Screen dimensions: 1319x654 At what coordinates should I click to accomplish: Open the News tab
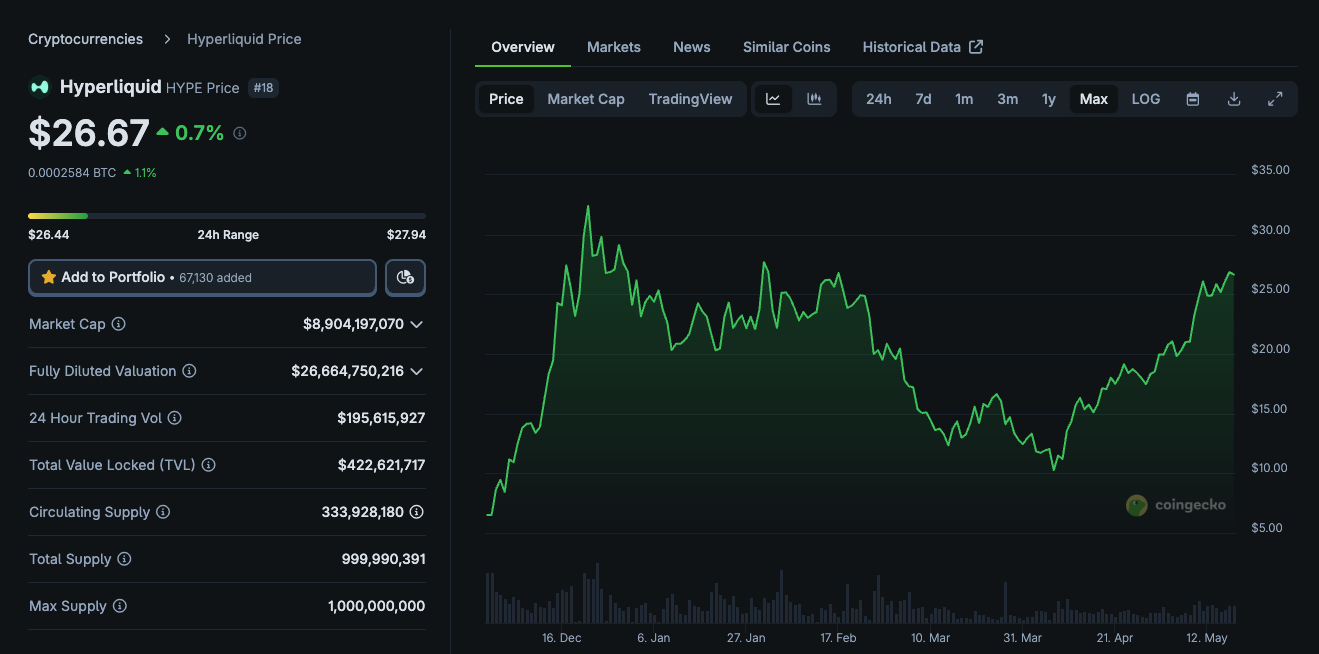tap(692, 47)
